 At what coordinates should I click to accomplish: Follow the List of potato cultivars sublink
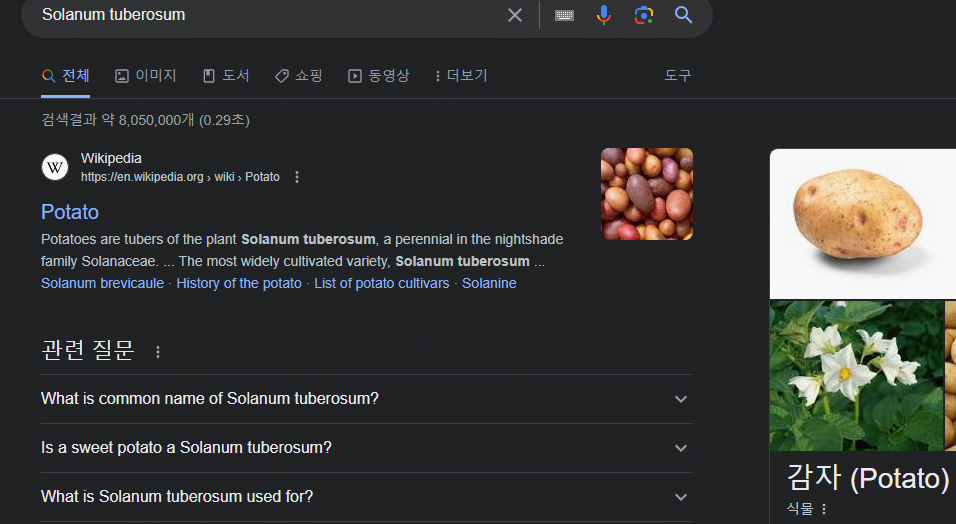pyautogui.click(x=382, y=283)
